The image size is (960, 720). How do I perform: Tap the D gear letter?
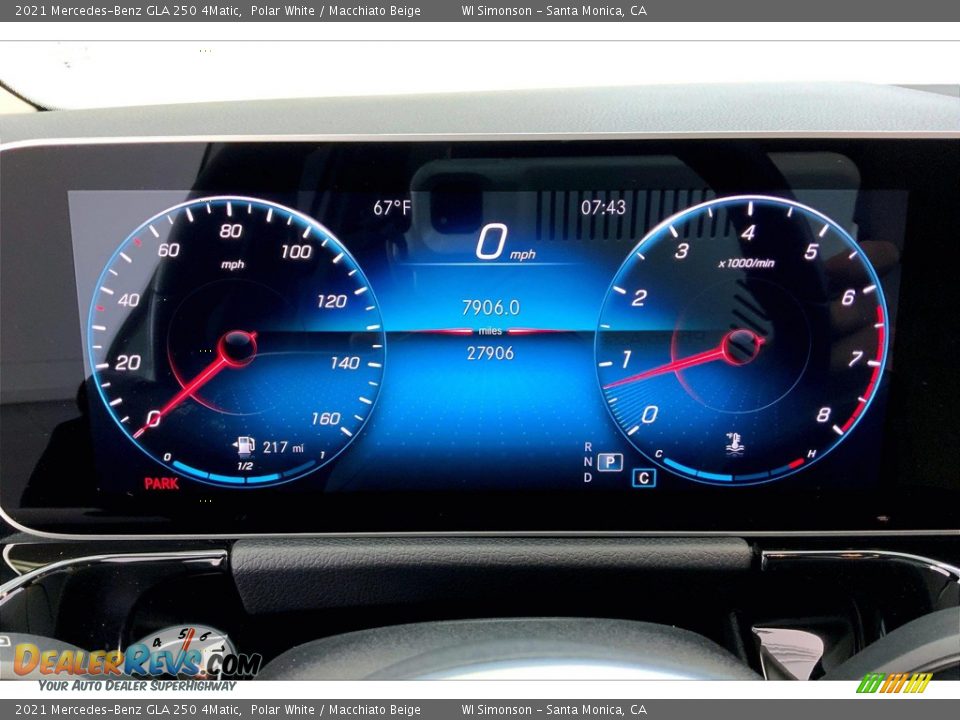(588, 477)
